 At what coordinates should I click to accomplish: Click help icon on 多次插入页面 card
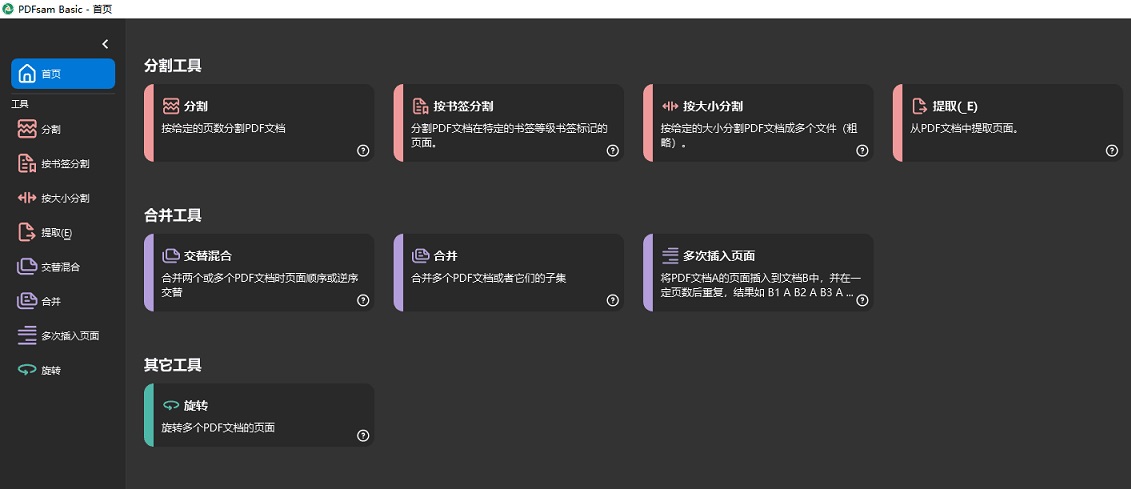pyautogui.click(x=862, y=300)
